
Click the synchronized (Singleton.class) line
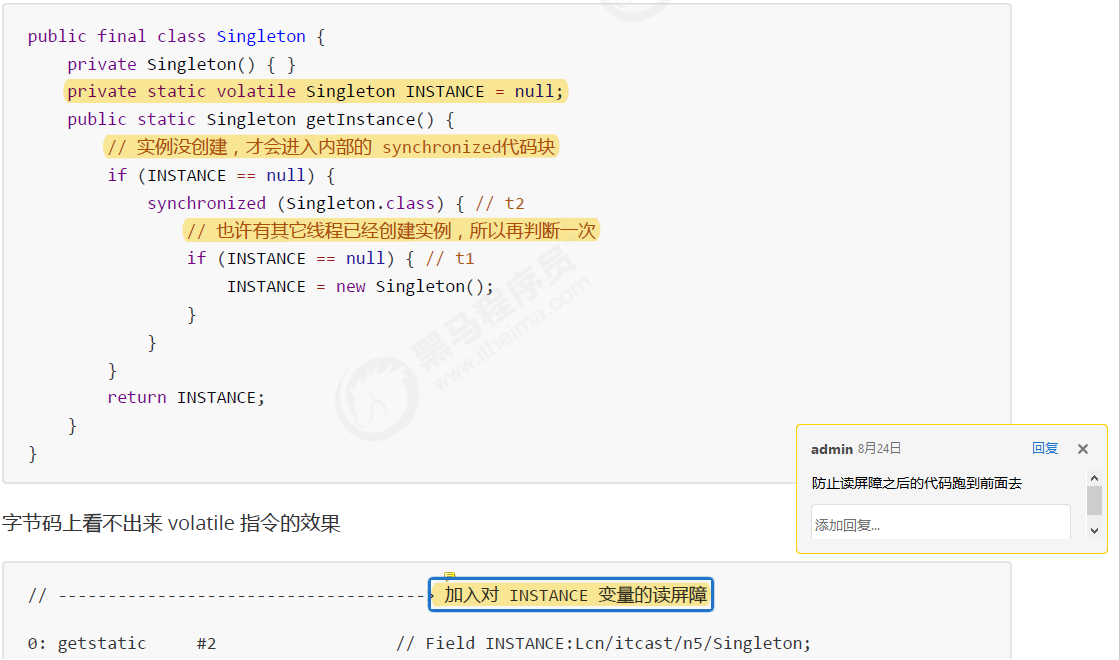coord(336,204)
